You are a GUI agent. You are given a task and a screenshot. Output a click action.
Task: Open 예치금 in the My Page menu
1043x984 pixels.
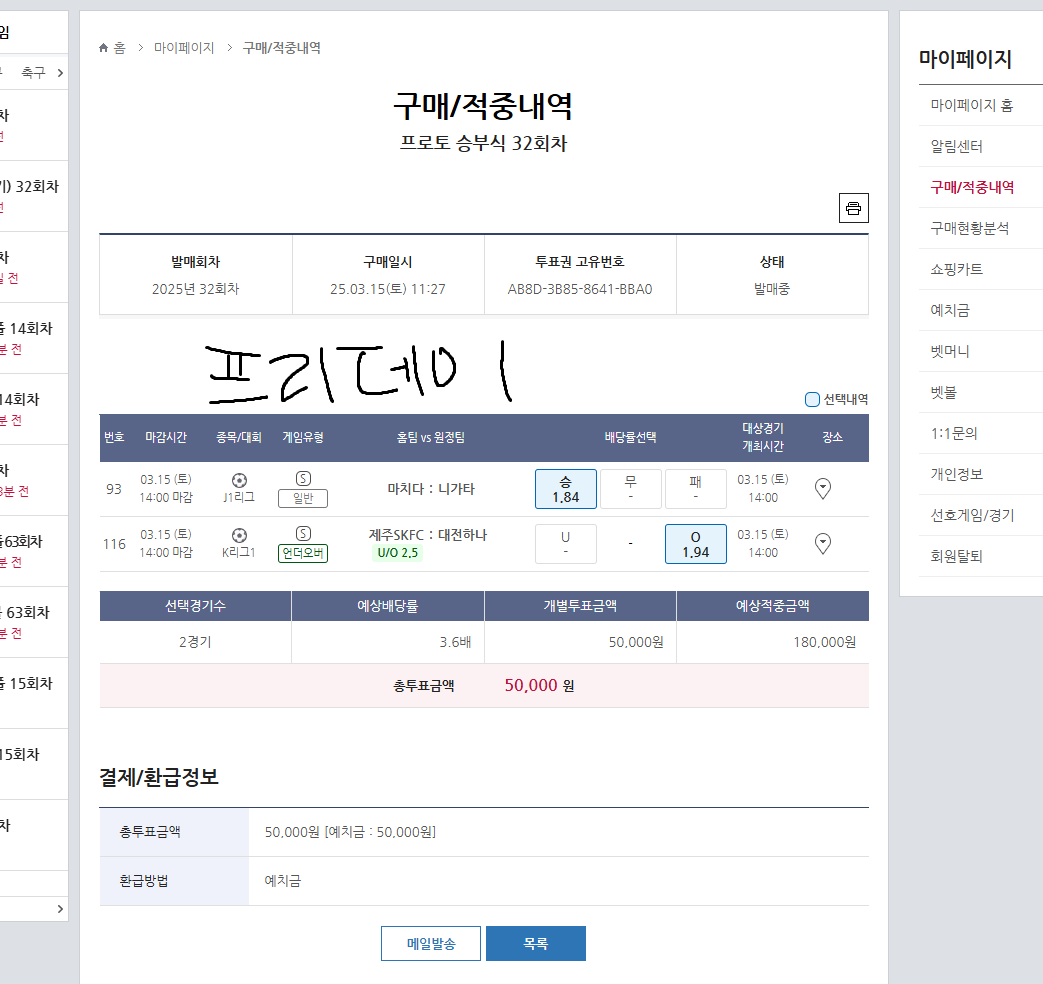(950, 310)
